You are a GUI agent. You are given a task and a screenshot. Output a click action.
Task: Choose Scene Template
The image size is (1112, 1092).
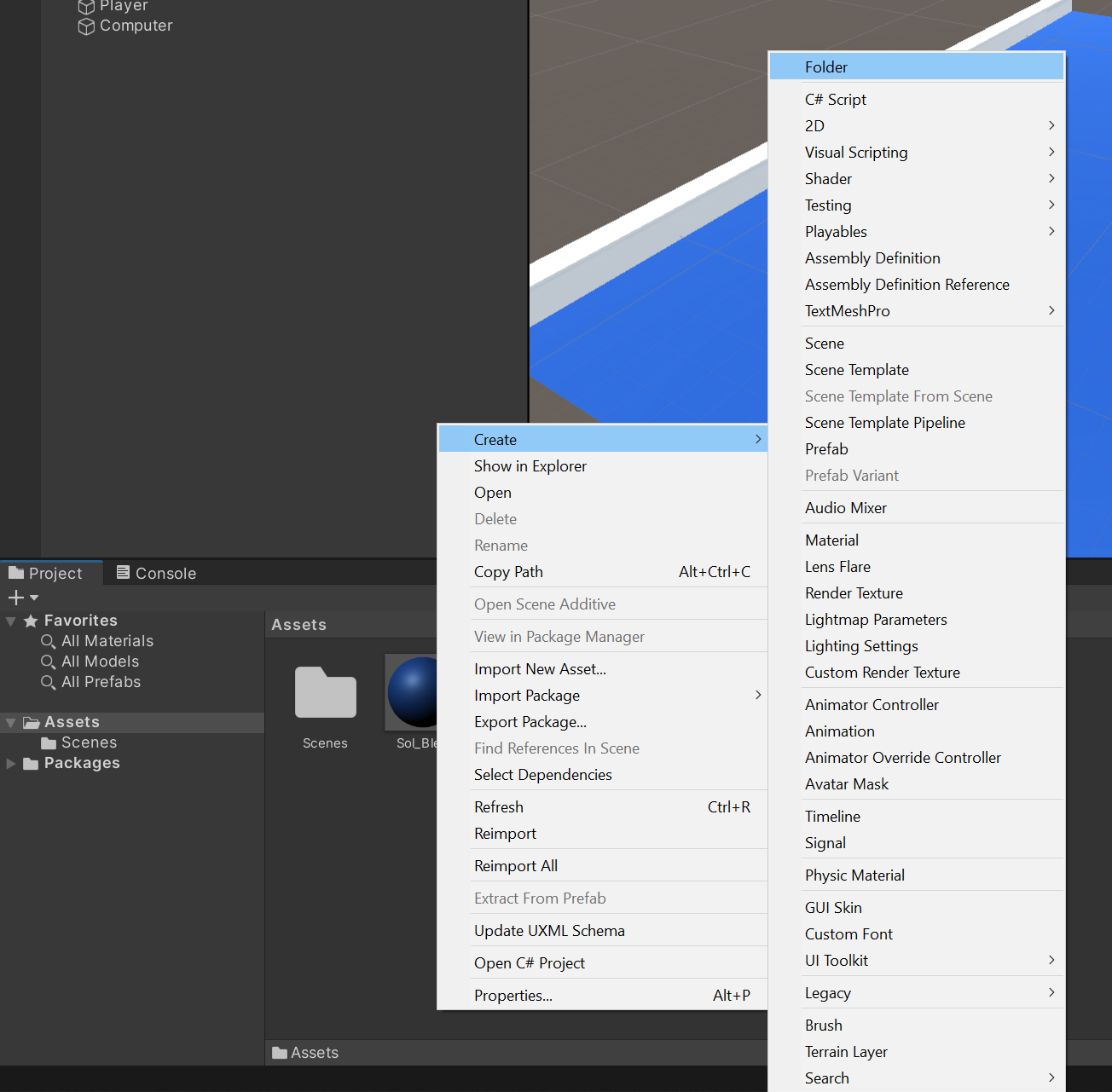(917, 370)
